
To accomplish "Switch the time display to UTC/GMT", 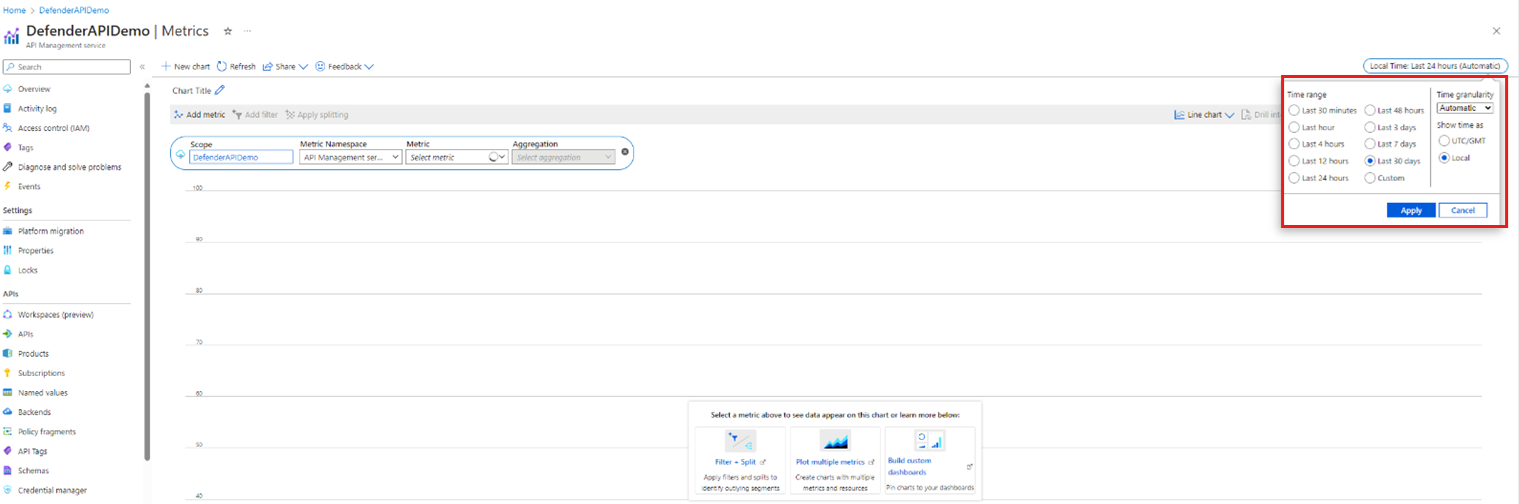I will point(1444,141).
